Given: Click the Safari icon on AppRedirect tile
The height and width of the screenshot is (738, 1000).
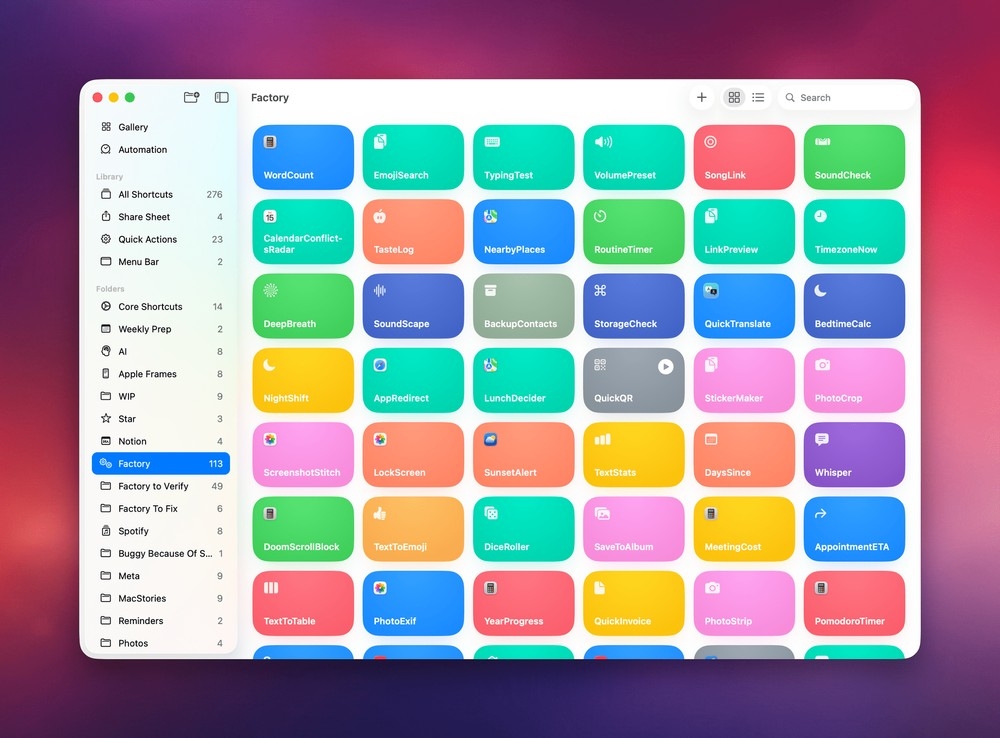Looking at the screenshot, I should pyautogui.click(x=380, y=365).
